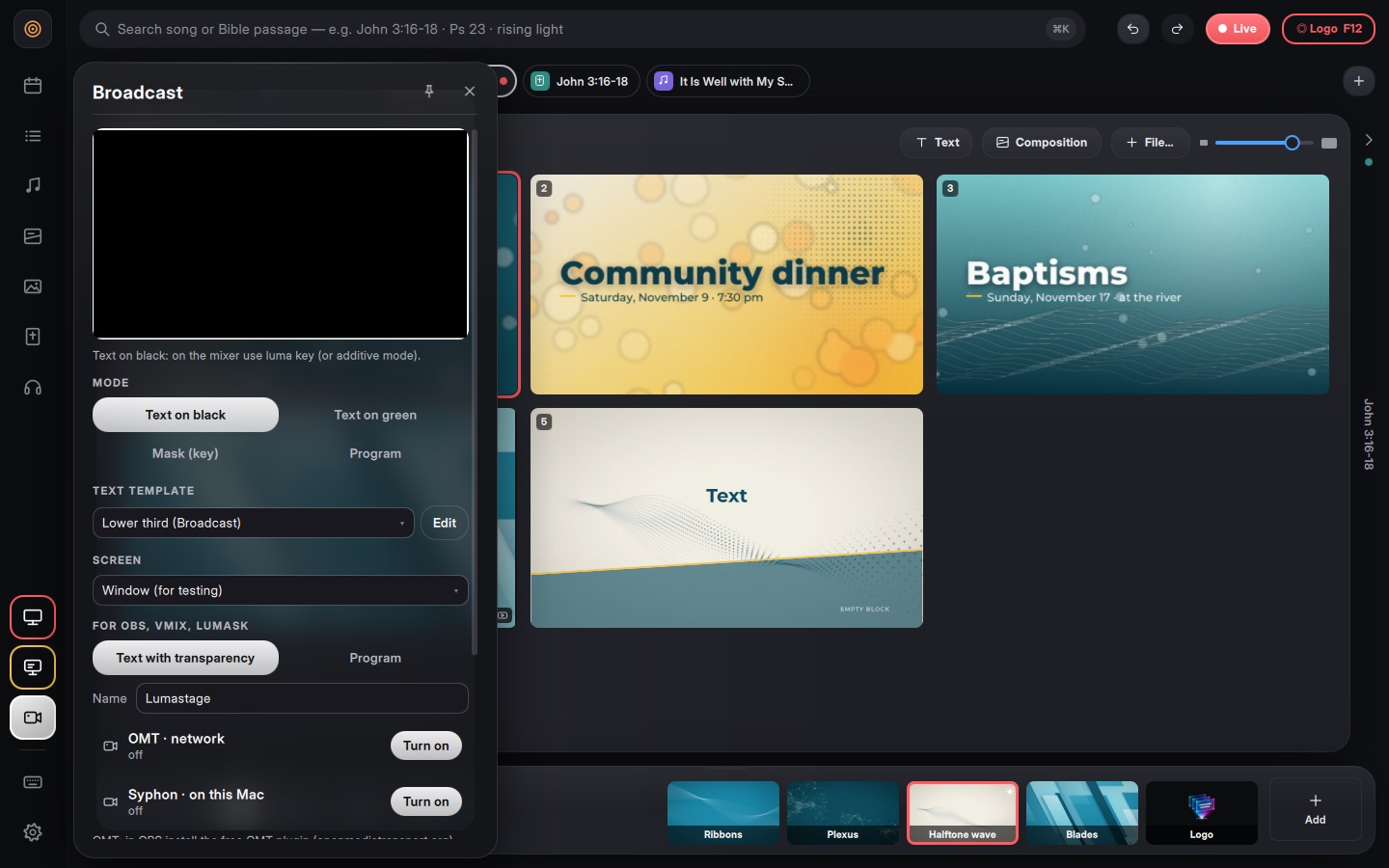Add a Text slide

pos(938,143)
